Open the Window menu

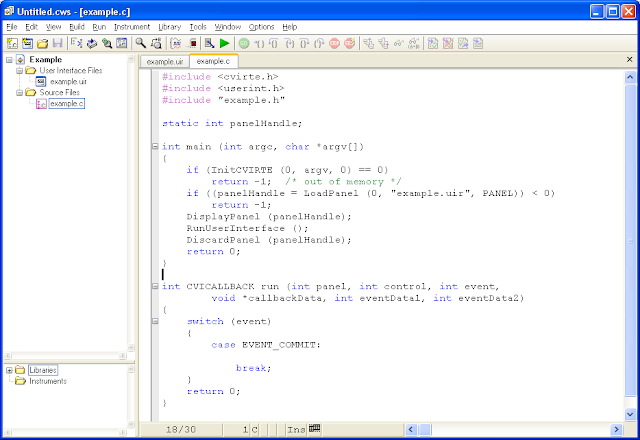point(228,27)
